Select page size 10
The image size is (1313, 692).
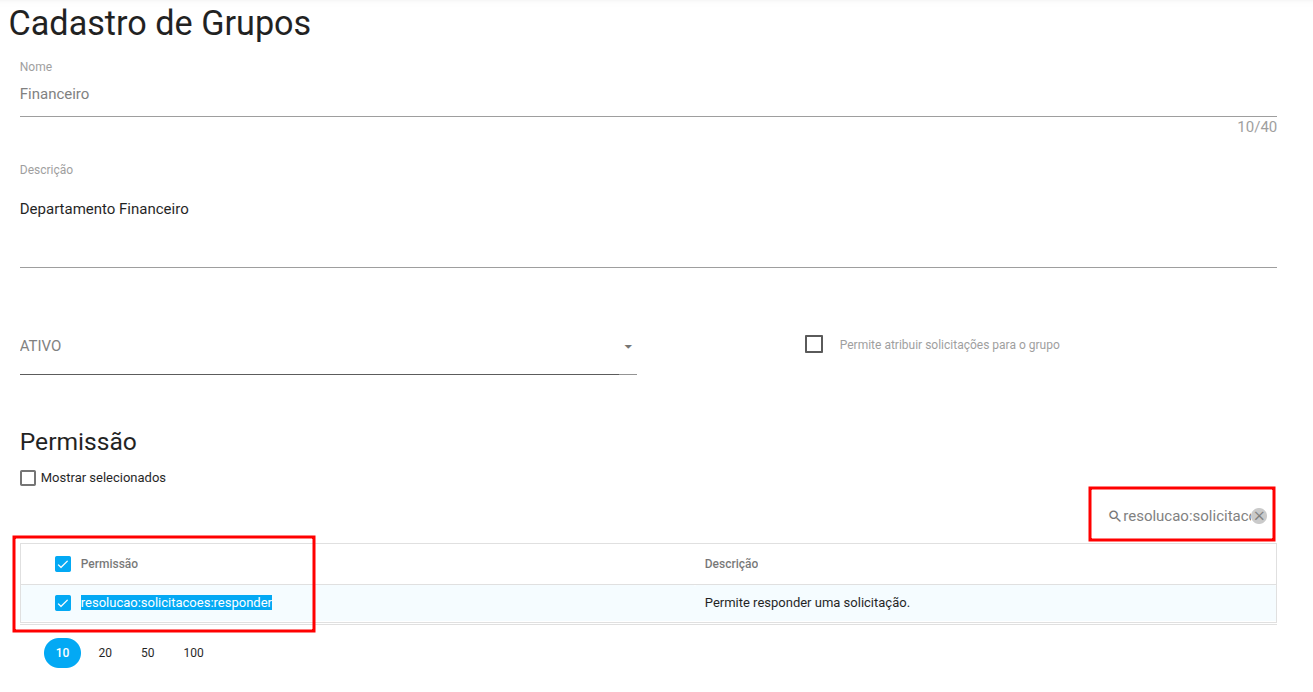pos(62,653)
